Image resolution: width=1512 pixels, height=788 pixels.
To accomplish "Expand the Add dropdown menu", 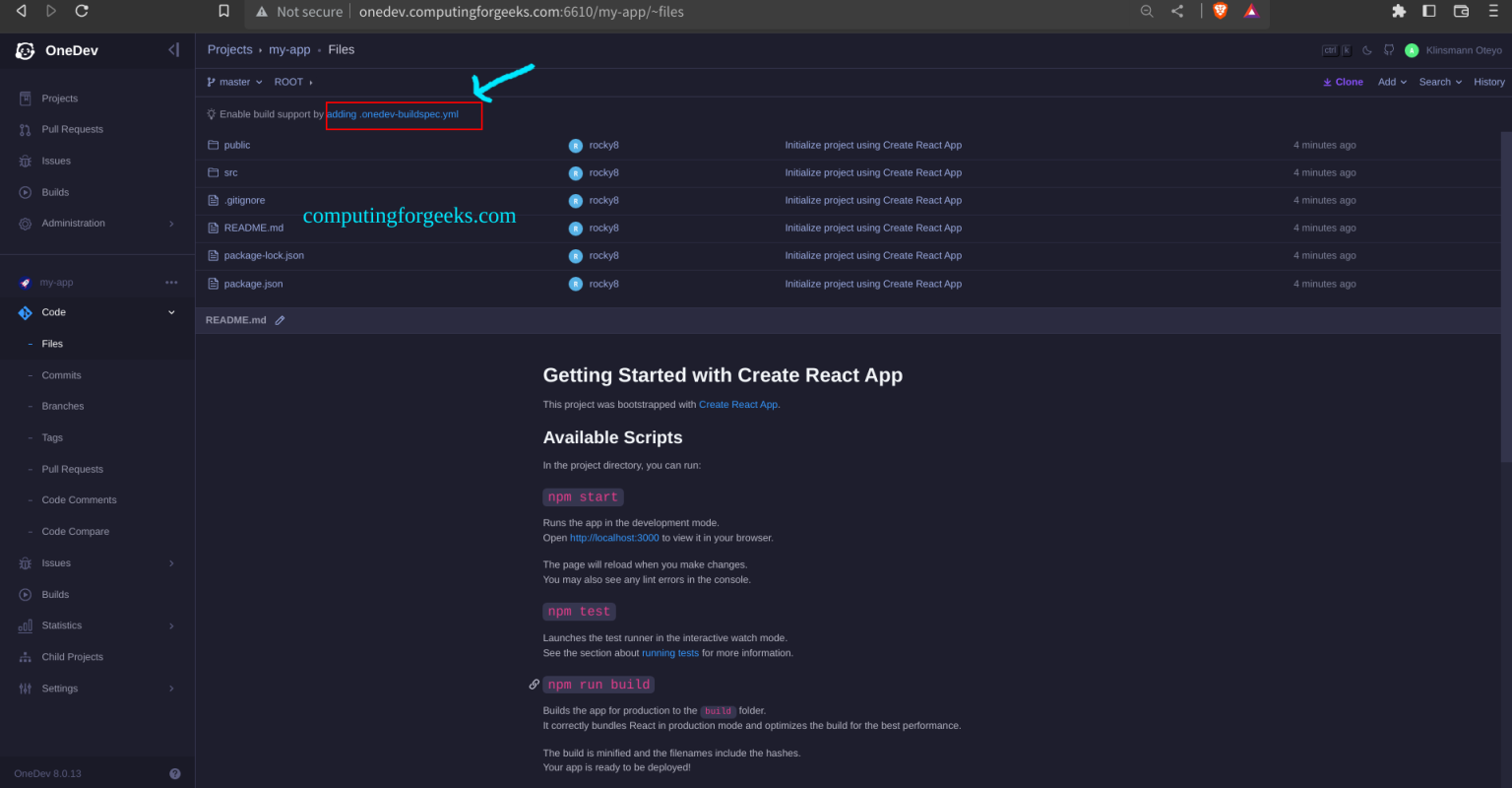I will click(x=1392, y=82).
